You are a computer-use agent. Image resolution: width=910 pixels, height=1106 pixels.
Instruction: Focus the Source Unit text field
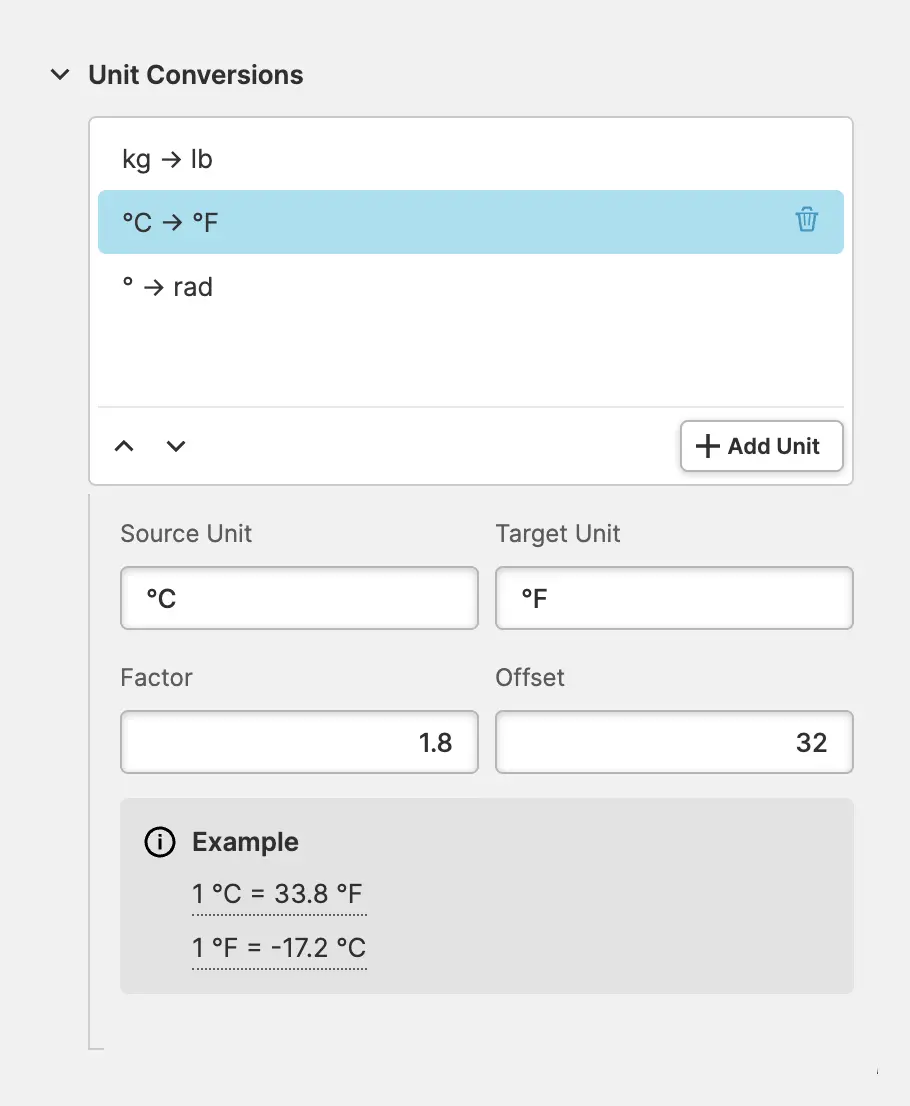(x=299, y=598)
